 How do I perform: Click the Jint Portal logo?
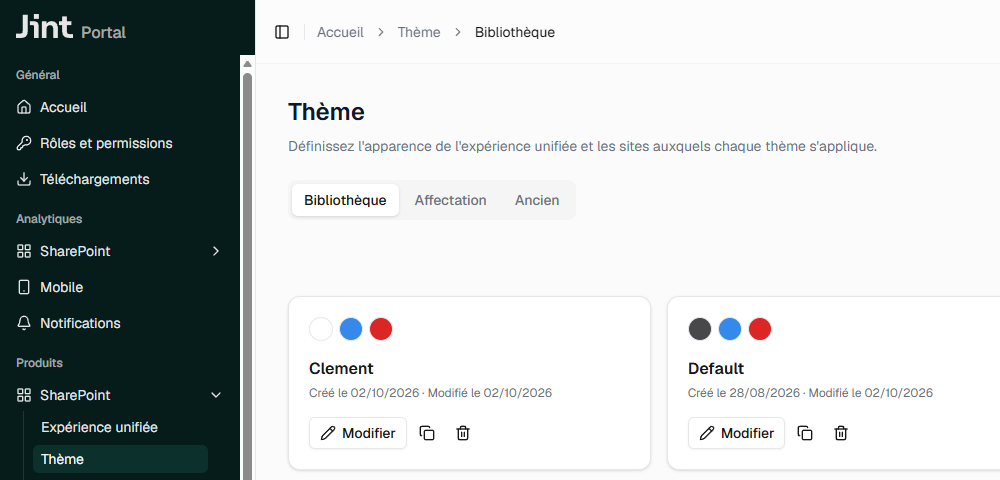(x=71, y=29)
